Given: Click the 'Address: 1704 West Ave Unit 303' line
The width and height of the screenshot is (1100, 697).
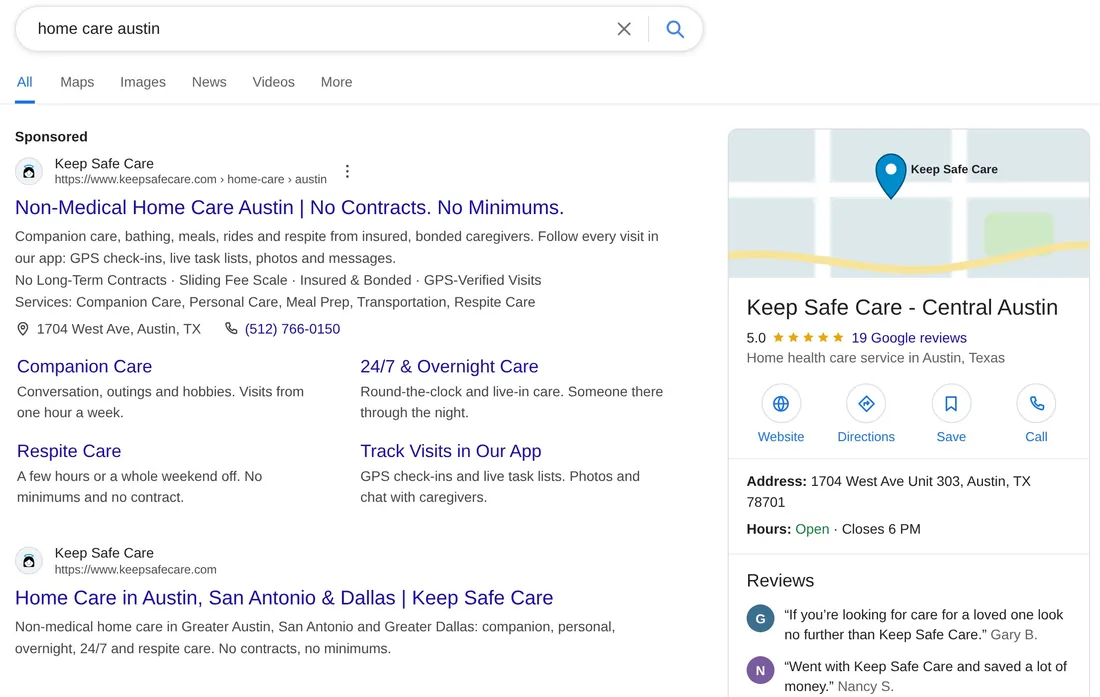Looking at the screenshot, I should 888,492.
